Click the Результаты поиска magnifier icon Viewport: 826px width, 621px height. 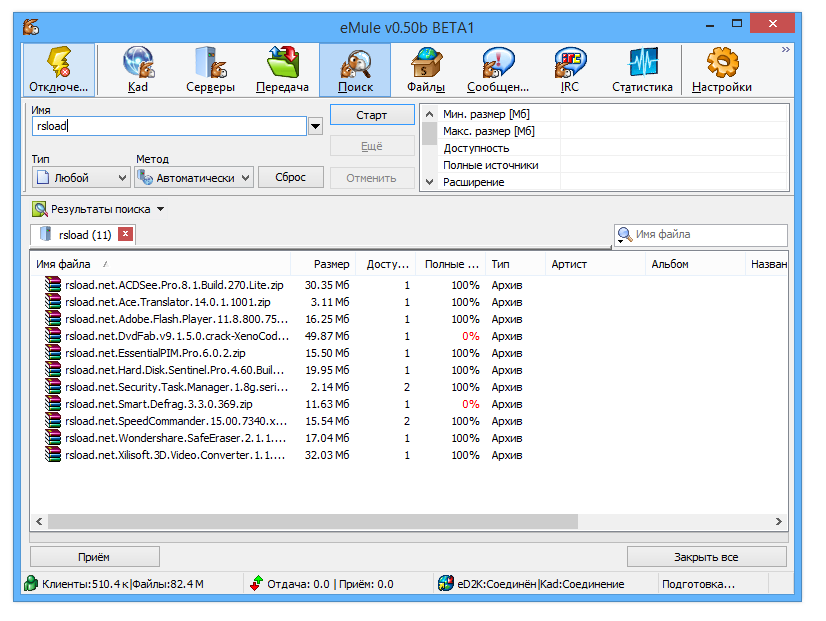click(40, 209)
